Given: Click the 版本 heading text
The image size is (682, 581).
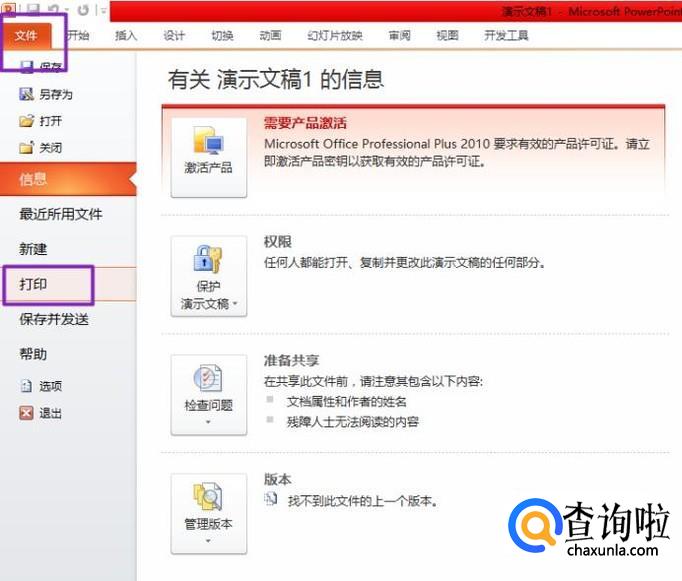Looking at the screenshot, I should click(277, 479).
